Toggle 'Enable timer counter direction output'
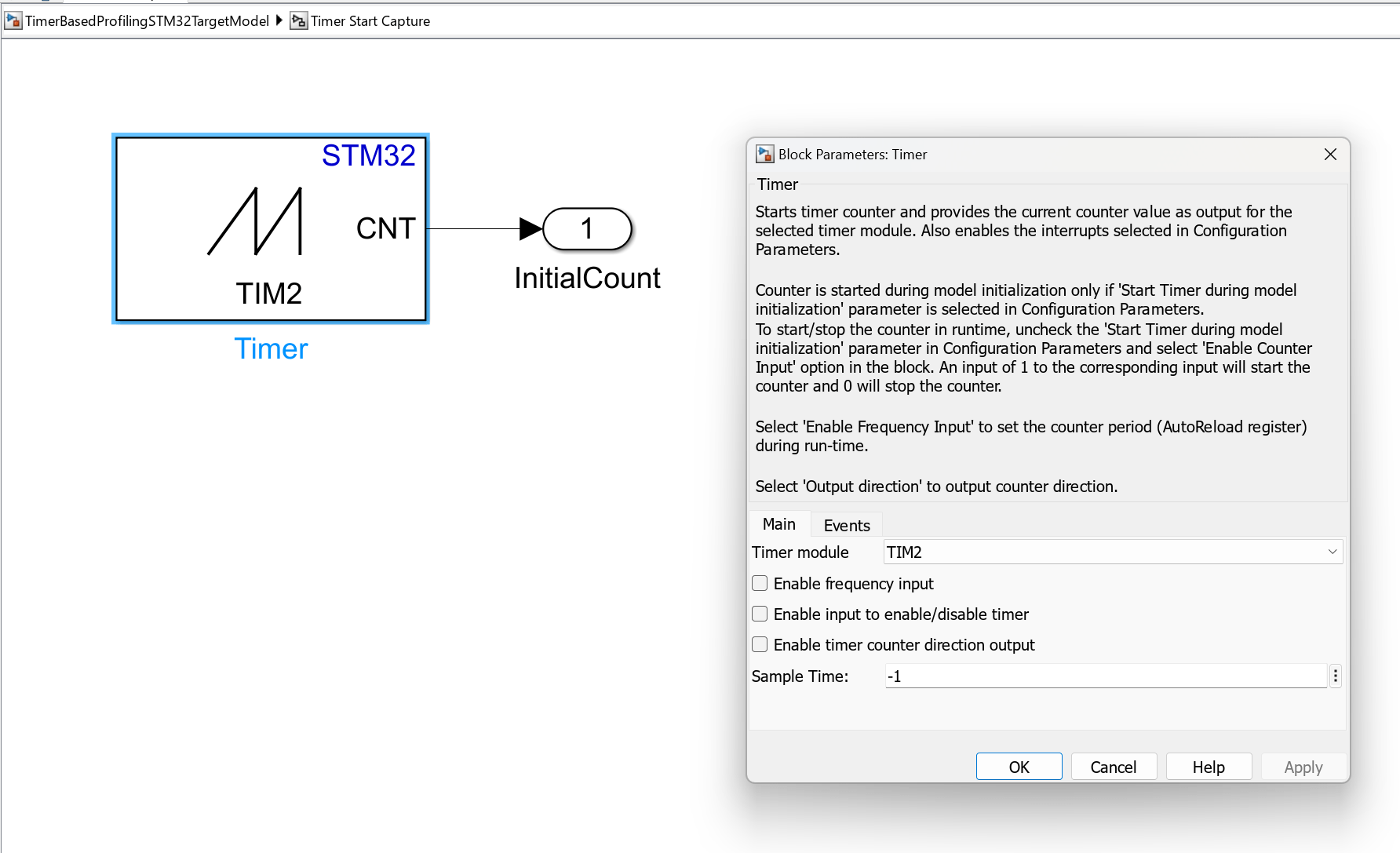 pyautogui.click(x=760, y=645)
